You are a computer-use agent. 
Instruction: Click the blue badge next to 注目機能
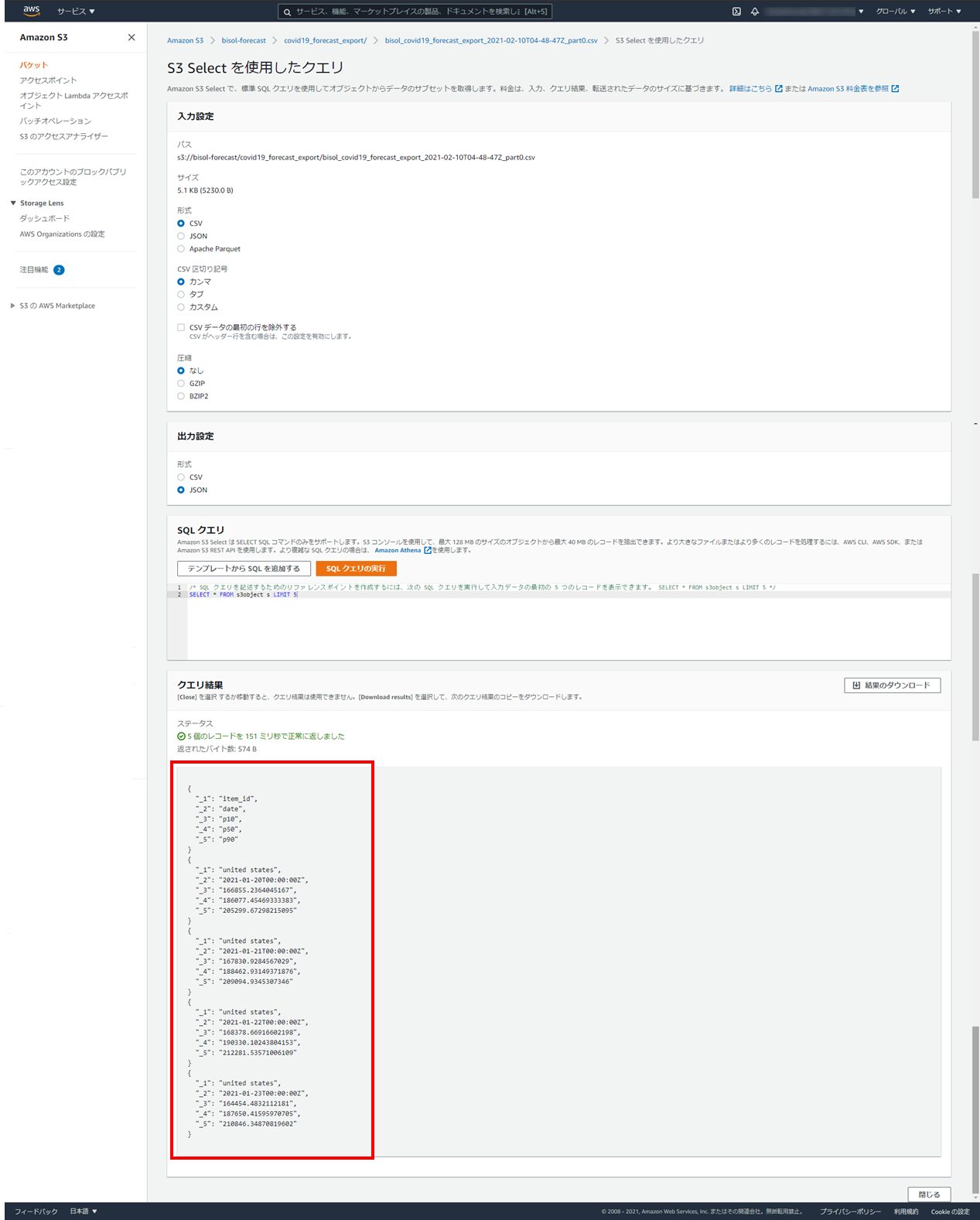(x=59, y=270)
